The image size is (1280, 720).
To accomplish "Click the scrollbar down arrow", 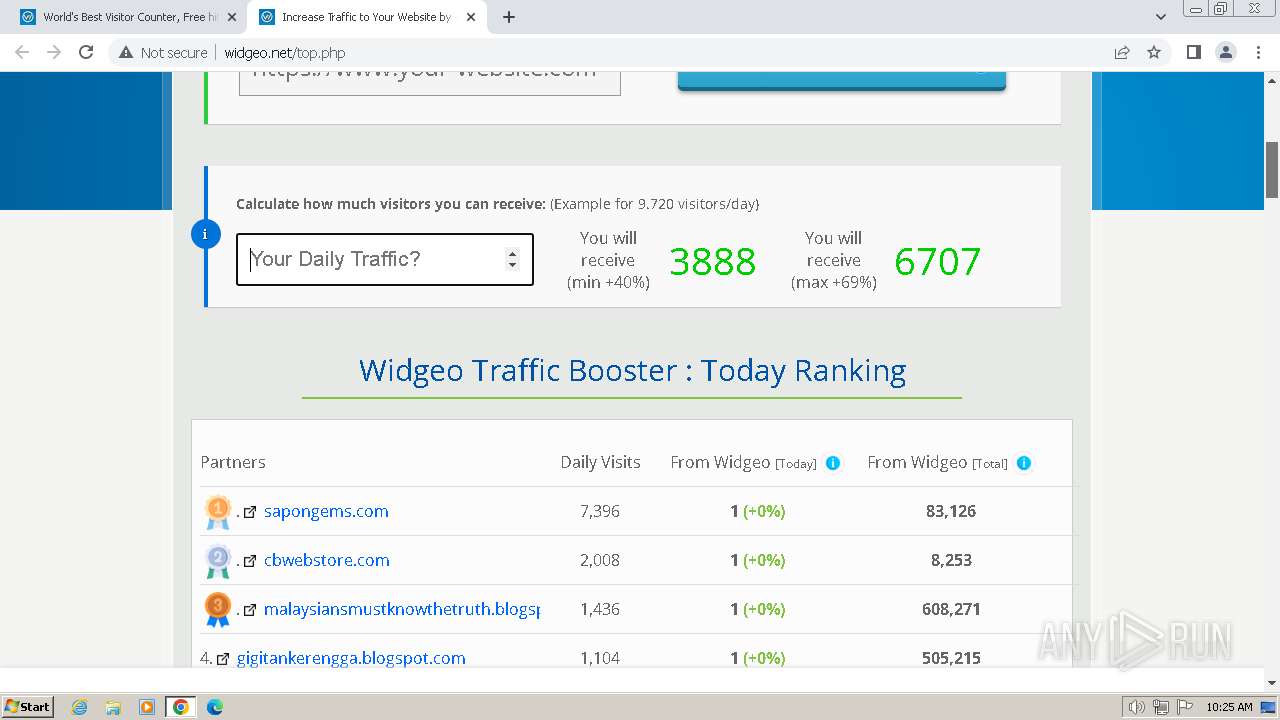I will pos(1272,682).
